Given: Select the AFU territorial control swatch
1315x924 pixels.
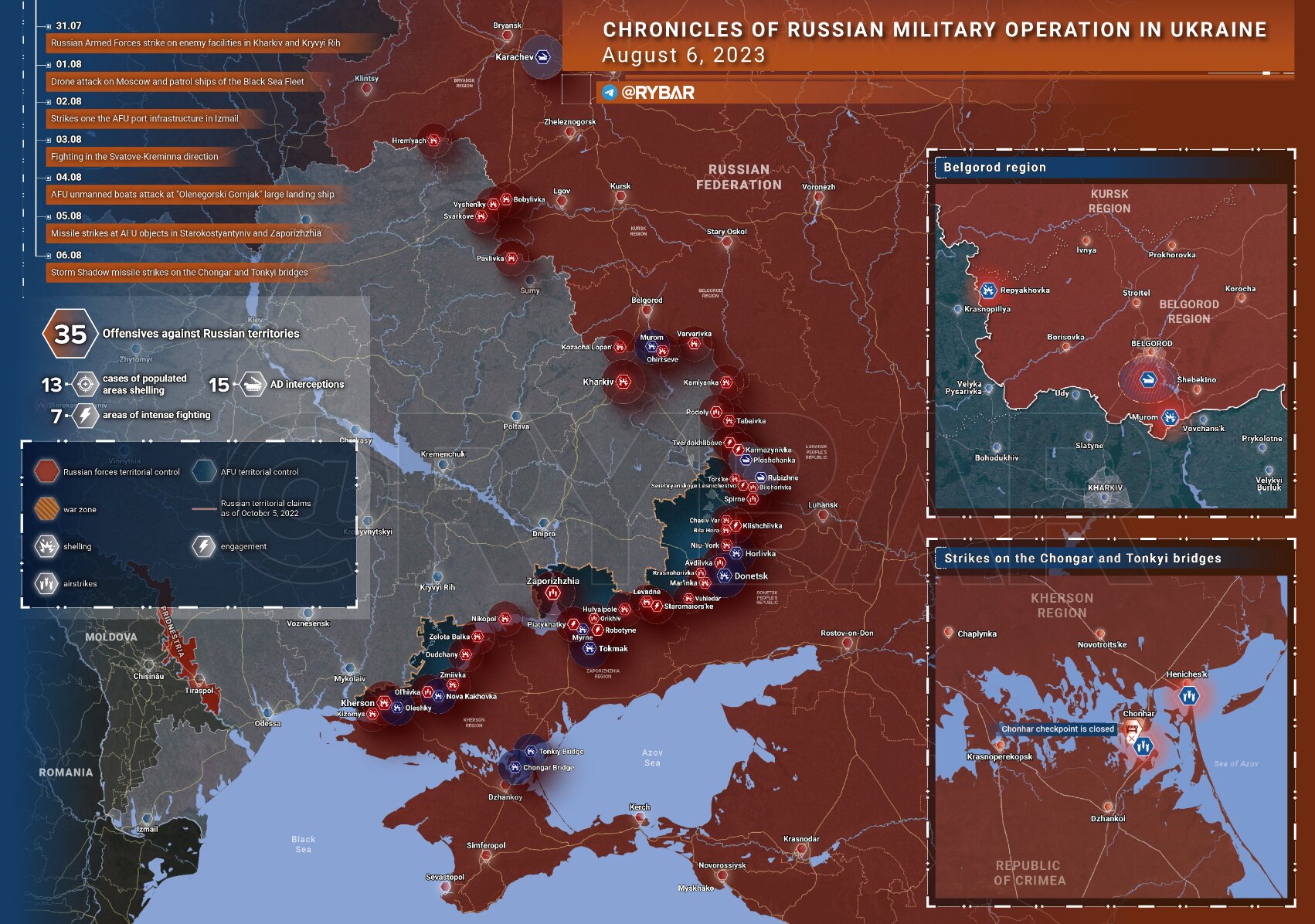Looking at the screenshot, I should tap(204, 471).
